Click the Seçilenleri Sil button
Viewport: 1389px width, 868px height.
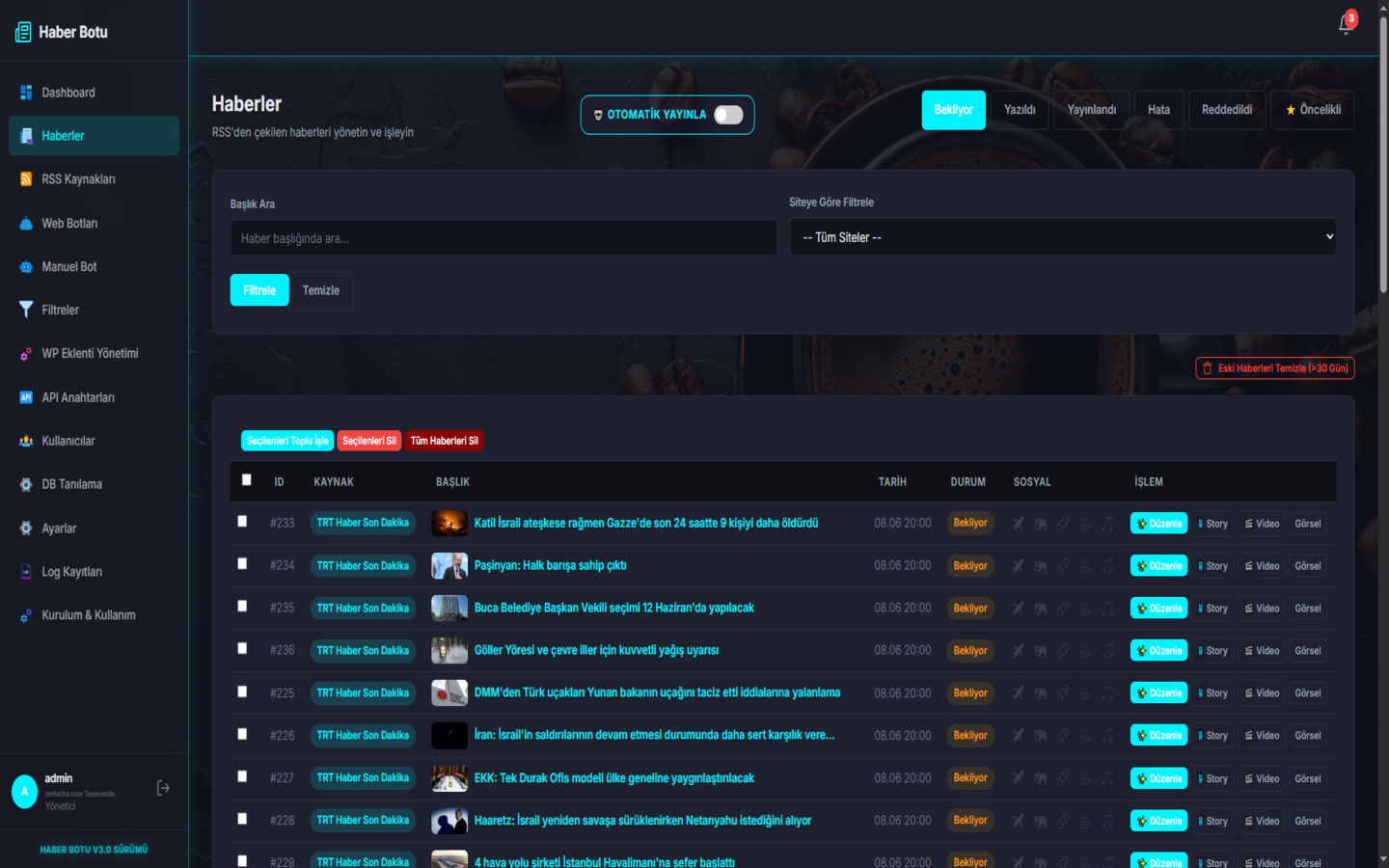(x=369, y=441)
